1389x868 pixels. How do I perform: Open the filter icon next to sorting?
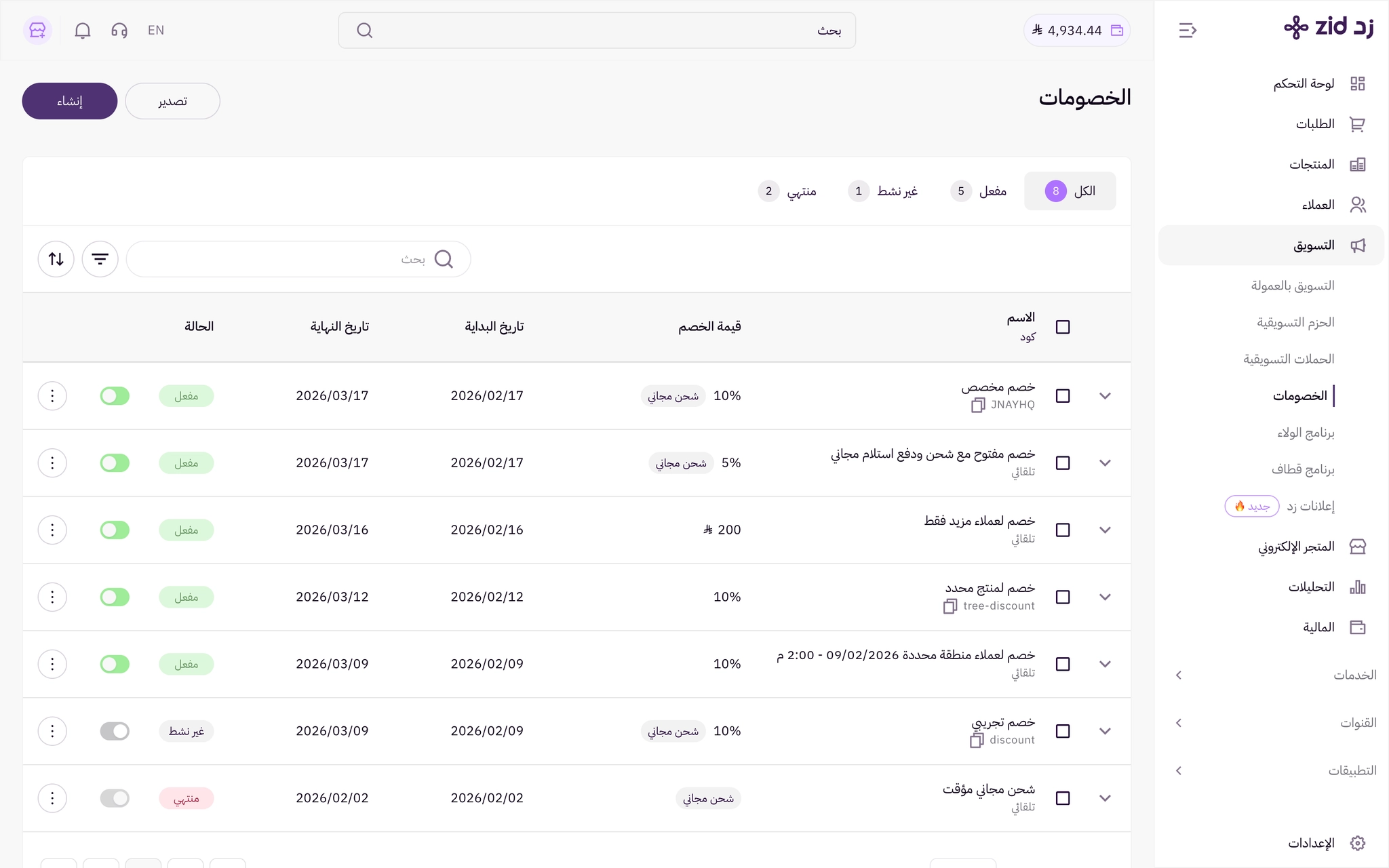(x=100, y=259)
